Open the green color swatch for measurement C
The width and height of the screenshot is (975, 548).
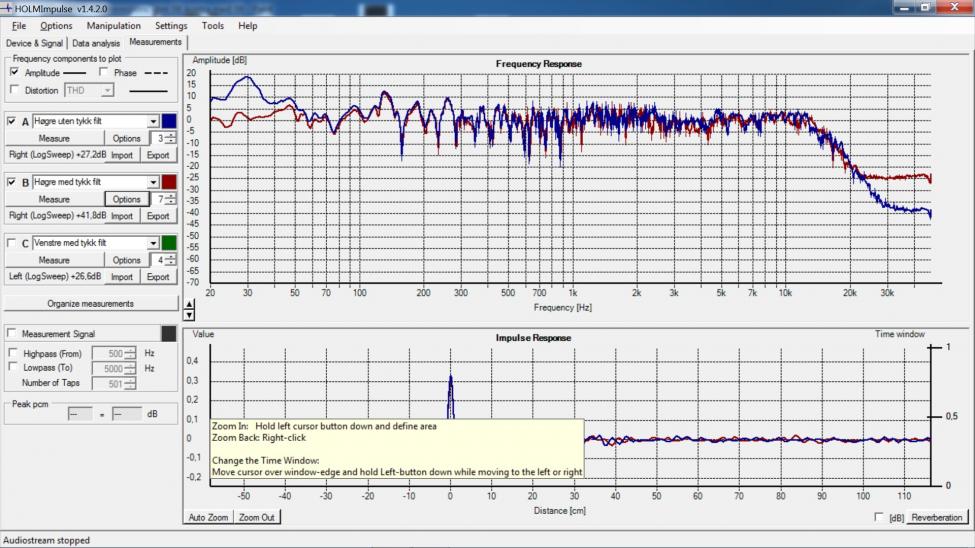tap(168, 243)
